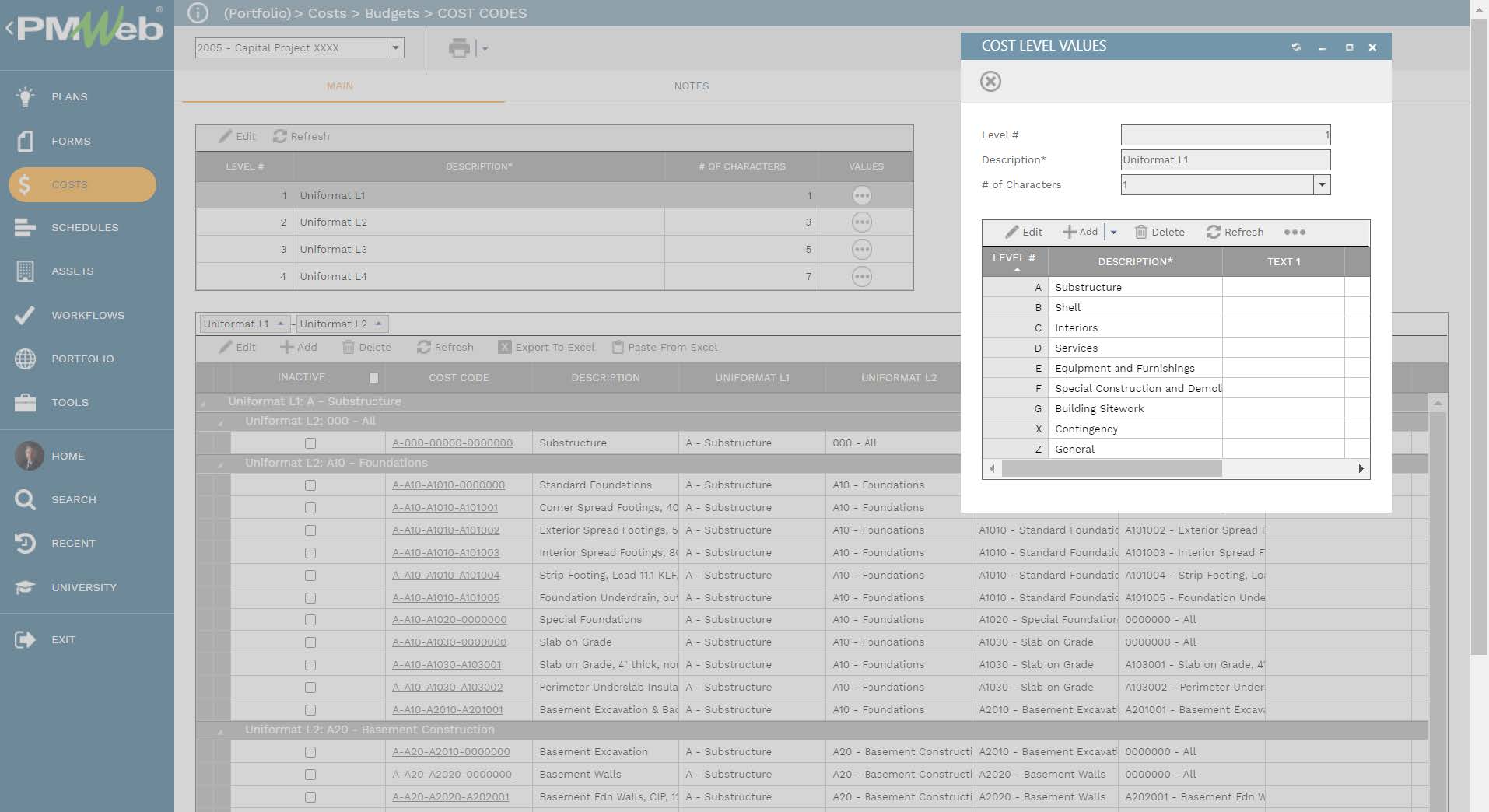Open cost code A-A10-A1020-0000000 link

(449, 620)
